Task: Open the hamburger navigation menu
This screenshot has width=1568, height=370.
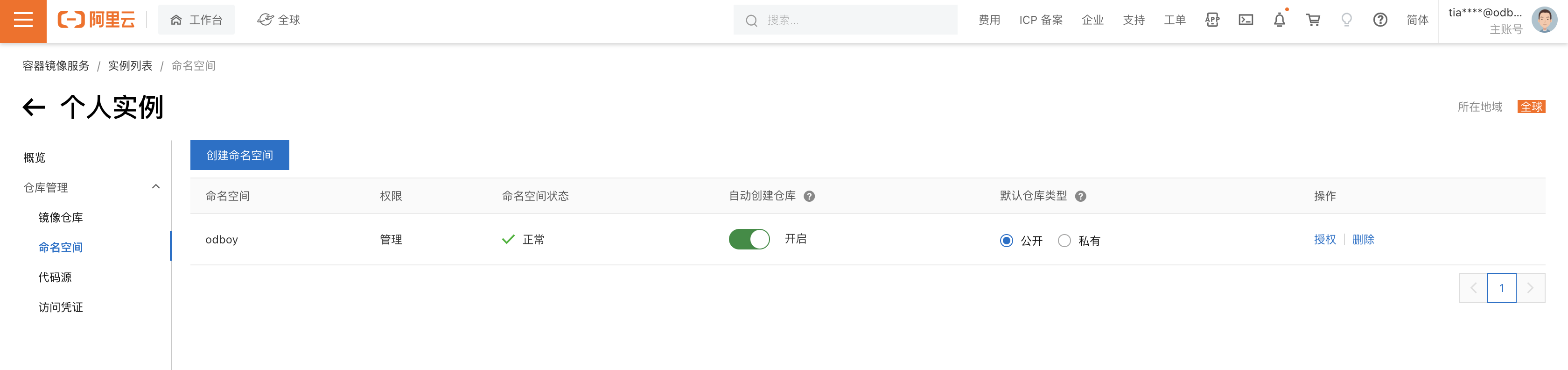Action: (x=23, y=21)
